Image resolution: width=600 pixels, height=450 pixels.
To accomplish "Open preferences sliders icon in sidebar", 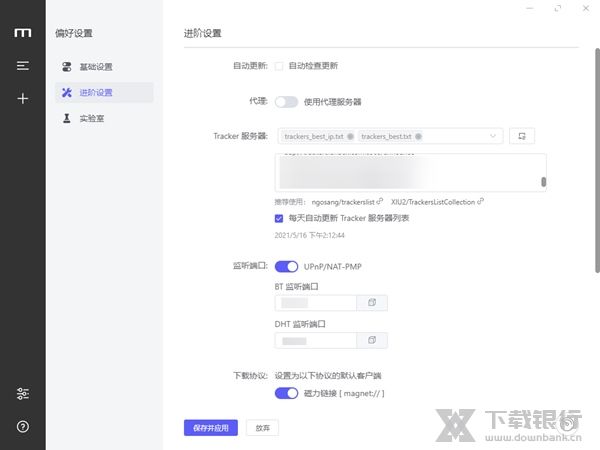I will [23, 393].
